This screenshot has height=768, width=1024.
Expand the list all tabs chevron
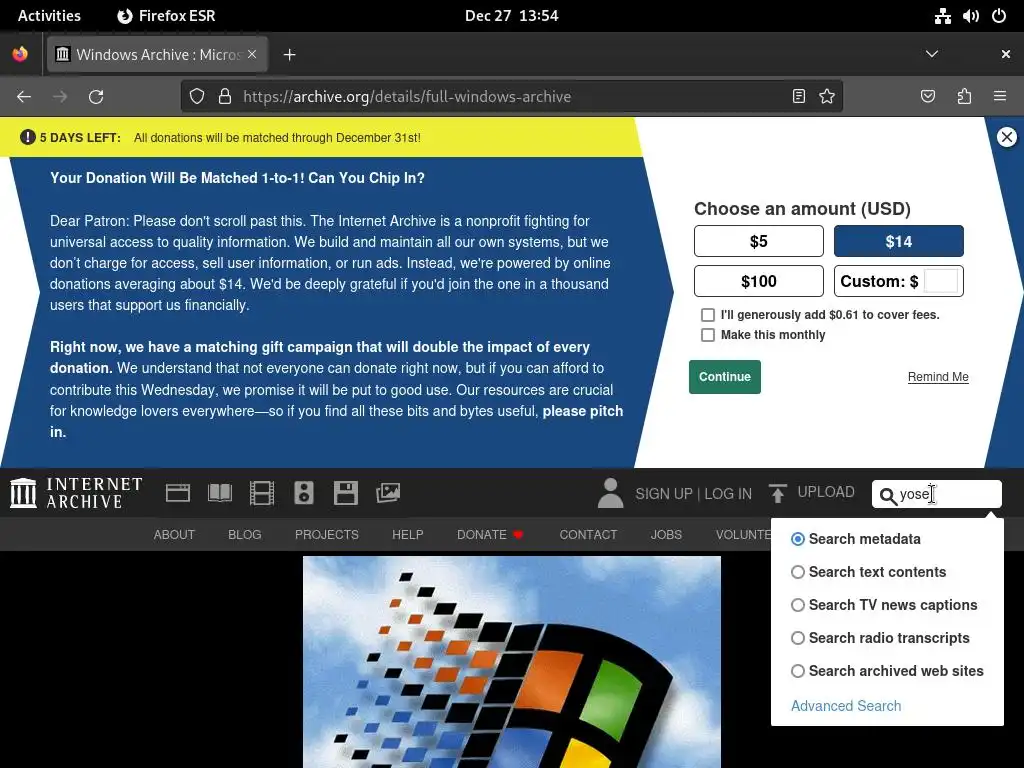[932, 54]
